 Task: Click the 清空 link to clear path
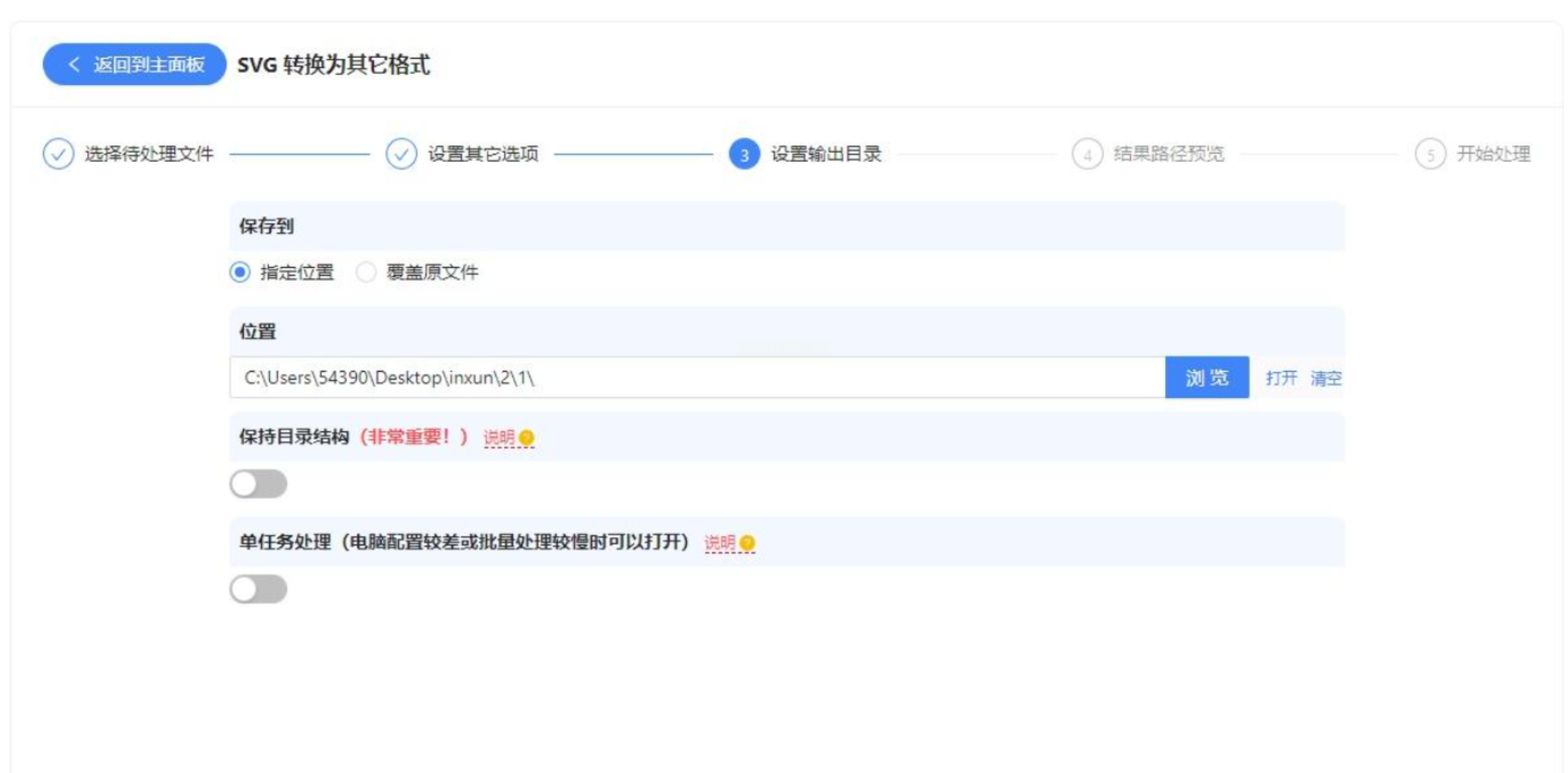click(x=1325, y=378)
